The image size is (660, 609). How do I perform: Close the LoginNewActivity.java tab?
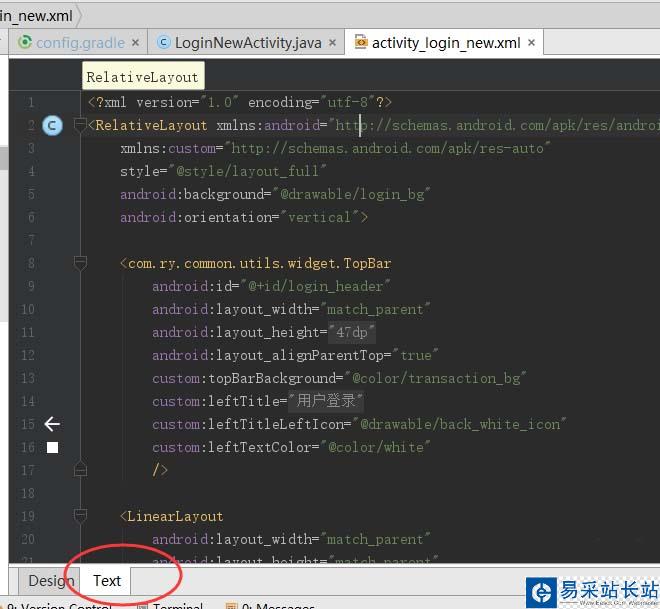[333, 43]
